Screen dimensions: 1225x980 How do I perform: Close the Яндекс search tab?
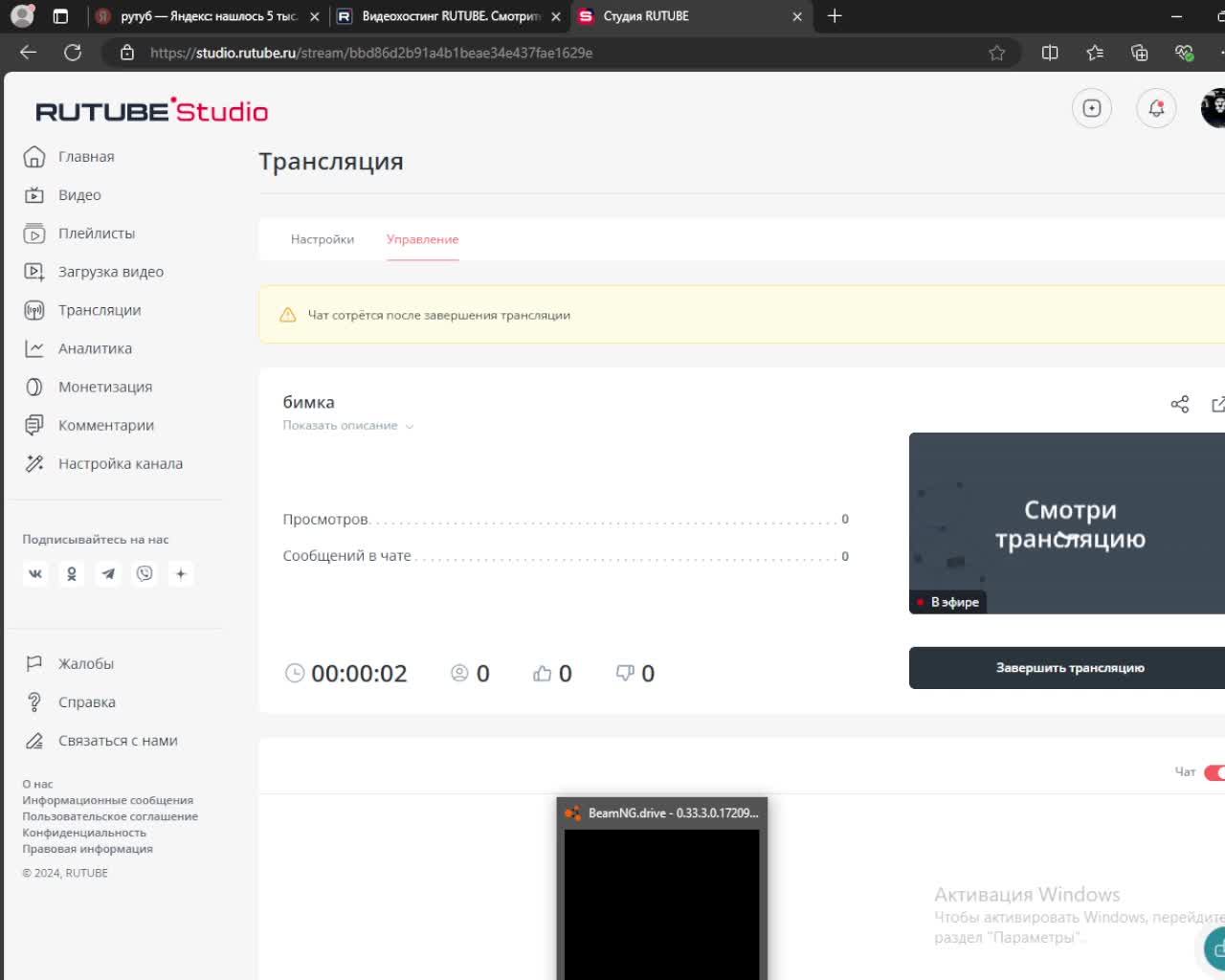pos(314,16)
